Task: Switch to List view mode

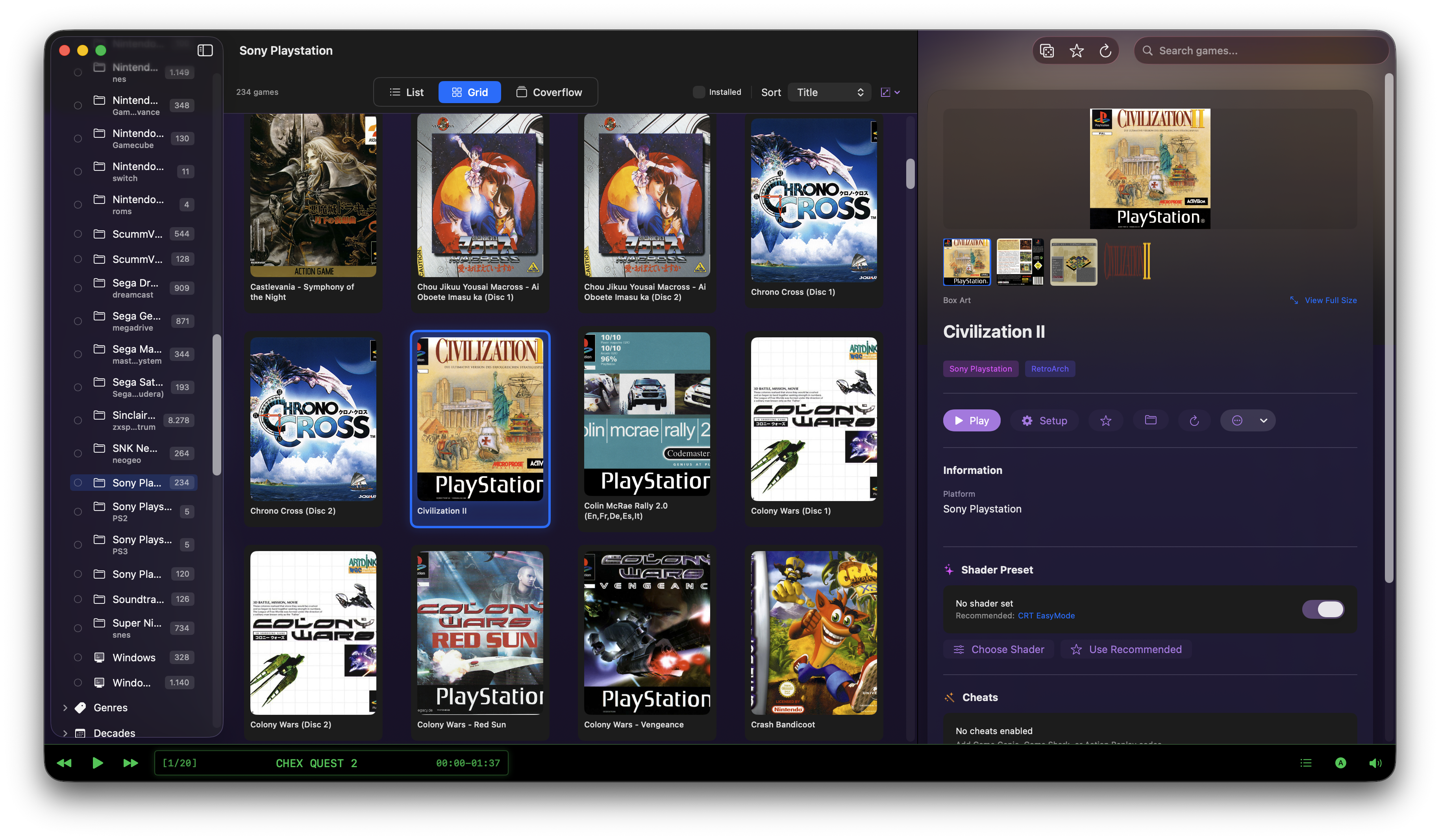Action: pos(407,92)
